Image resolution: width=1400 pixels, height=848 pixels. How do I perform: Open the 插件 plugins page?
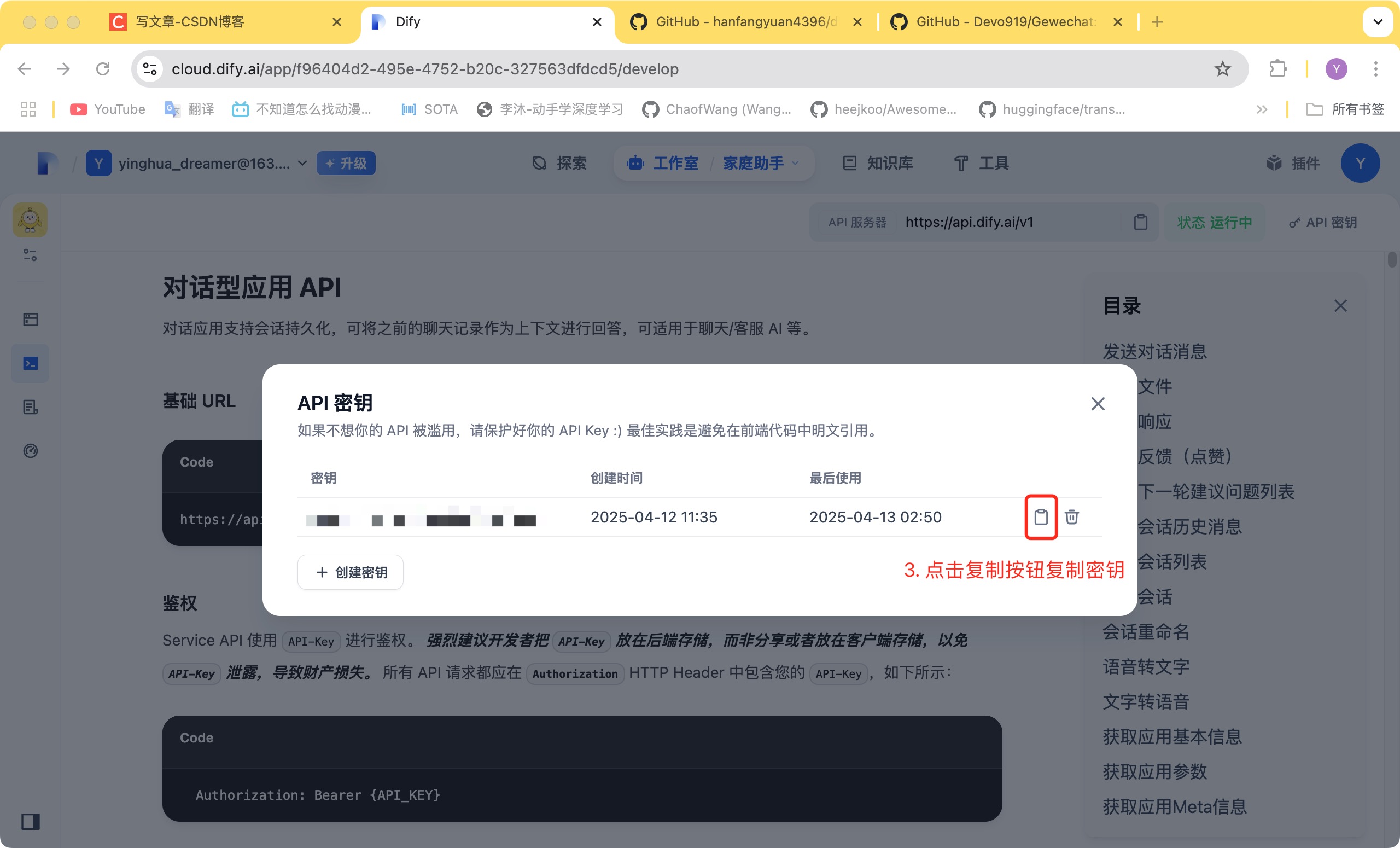pyautogui.click(x=1293, y=164)
